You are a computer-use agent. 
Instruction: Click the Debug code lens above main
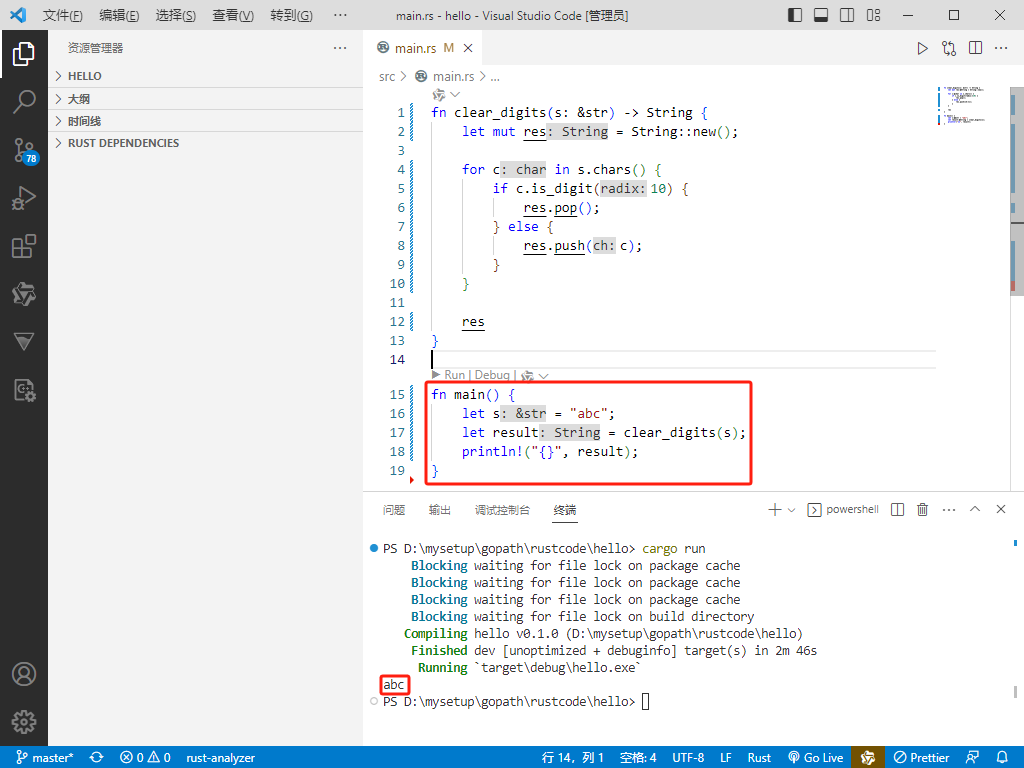coord(492,375)
